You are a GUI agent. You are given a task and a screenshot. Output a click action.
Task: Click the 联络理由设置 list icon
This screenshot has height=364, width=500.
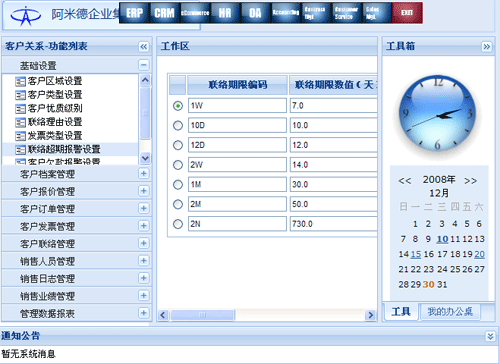click(20, 123)
